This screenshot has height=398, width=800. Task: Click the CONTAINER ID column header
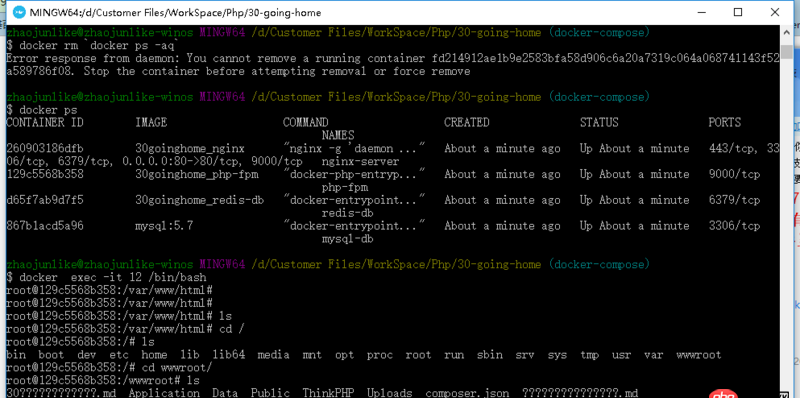click(44, 122)
